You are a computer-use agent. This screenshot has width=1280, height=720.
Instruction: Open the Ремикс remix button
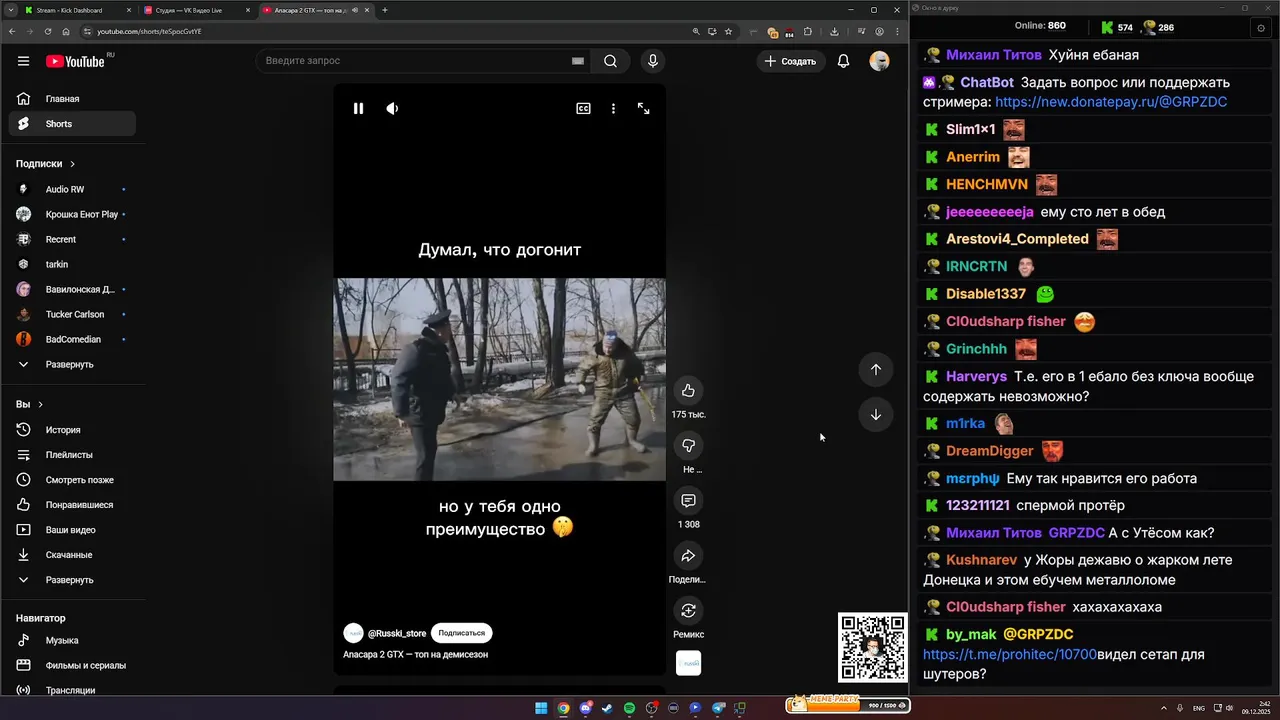[688, 611]
